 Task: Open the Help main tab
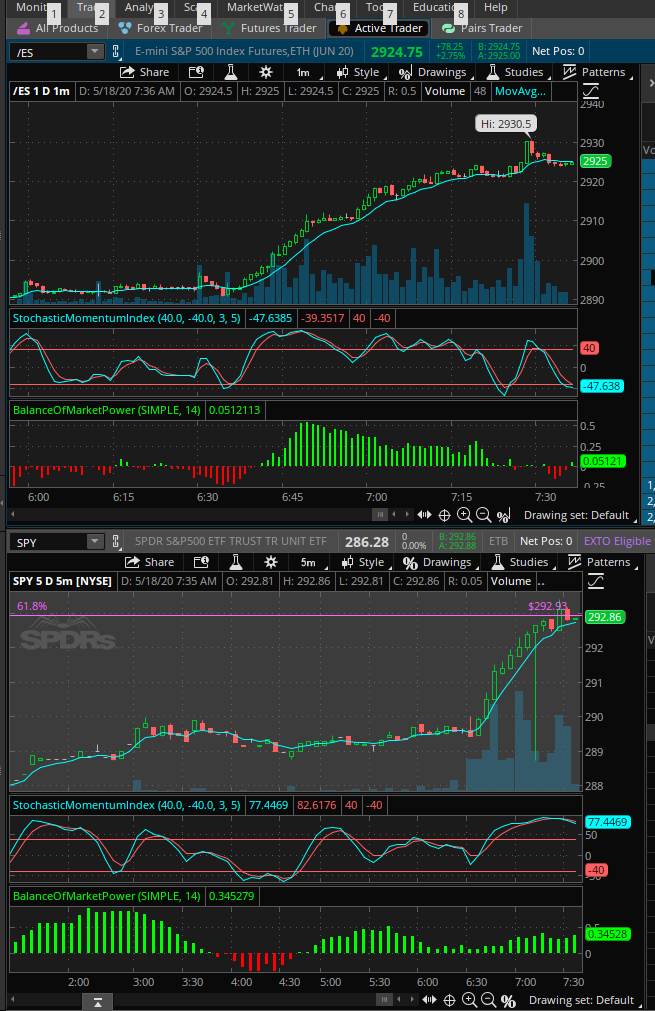point(496,8)
